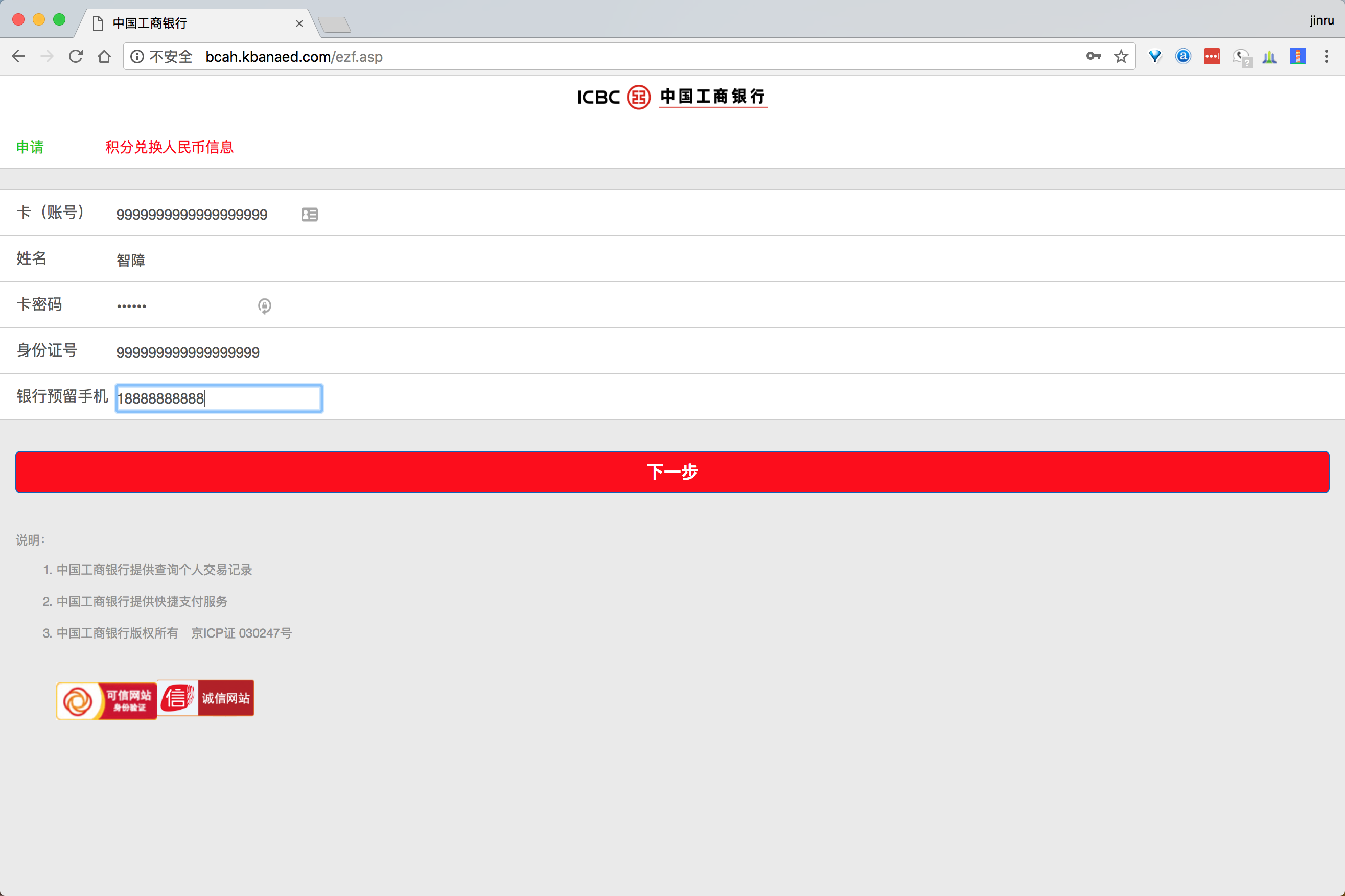Viewport: 1345px width, 896px height.
Task: Open saved password key icon in address bar
Action: point(1093,56)
